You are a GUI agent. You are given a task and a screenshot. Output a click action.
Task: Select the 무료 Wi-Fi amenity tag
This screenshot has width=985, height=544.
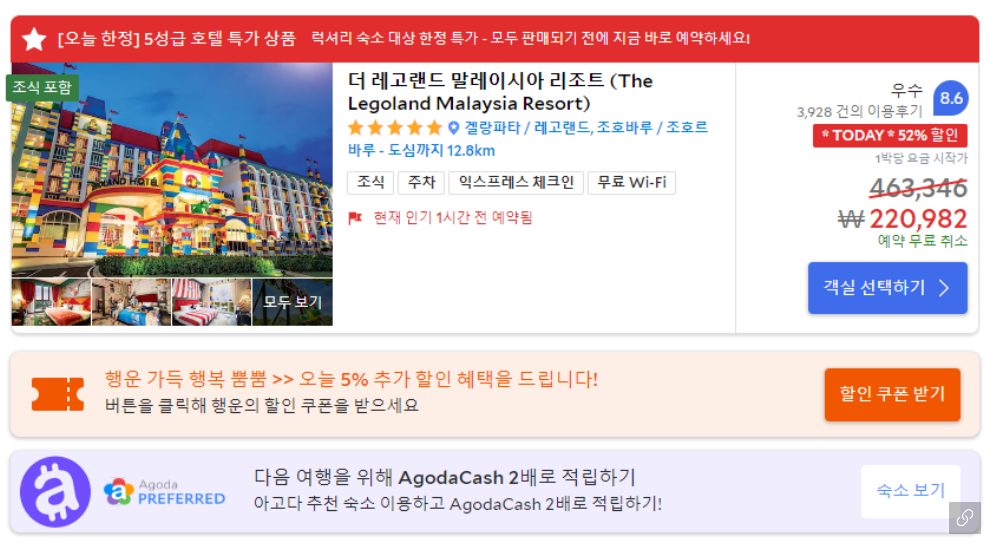point(631,182)
